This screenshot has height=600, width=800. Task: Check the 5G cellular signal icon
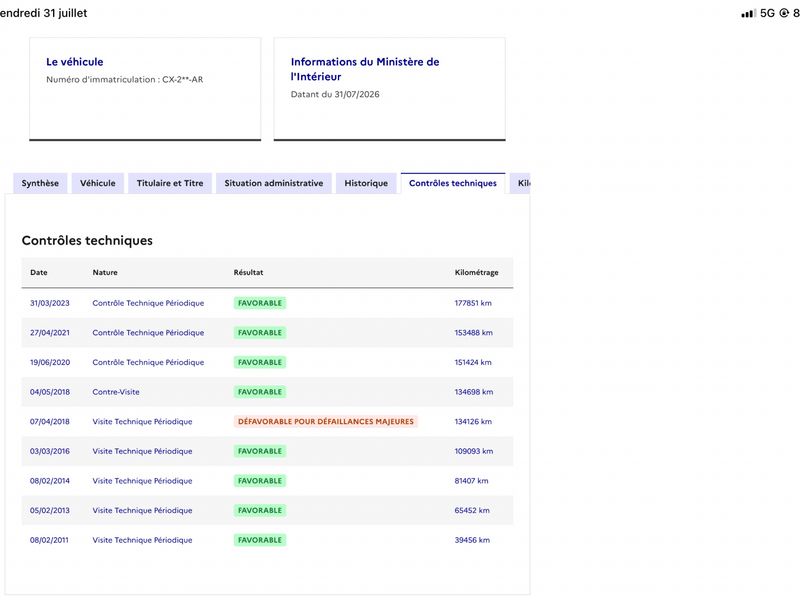748,13
